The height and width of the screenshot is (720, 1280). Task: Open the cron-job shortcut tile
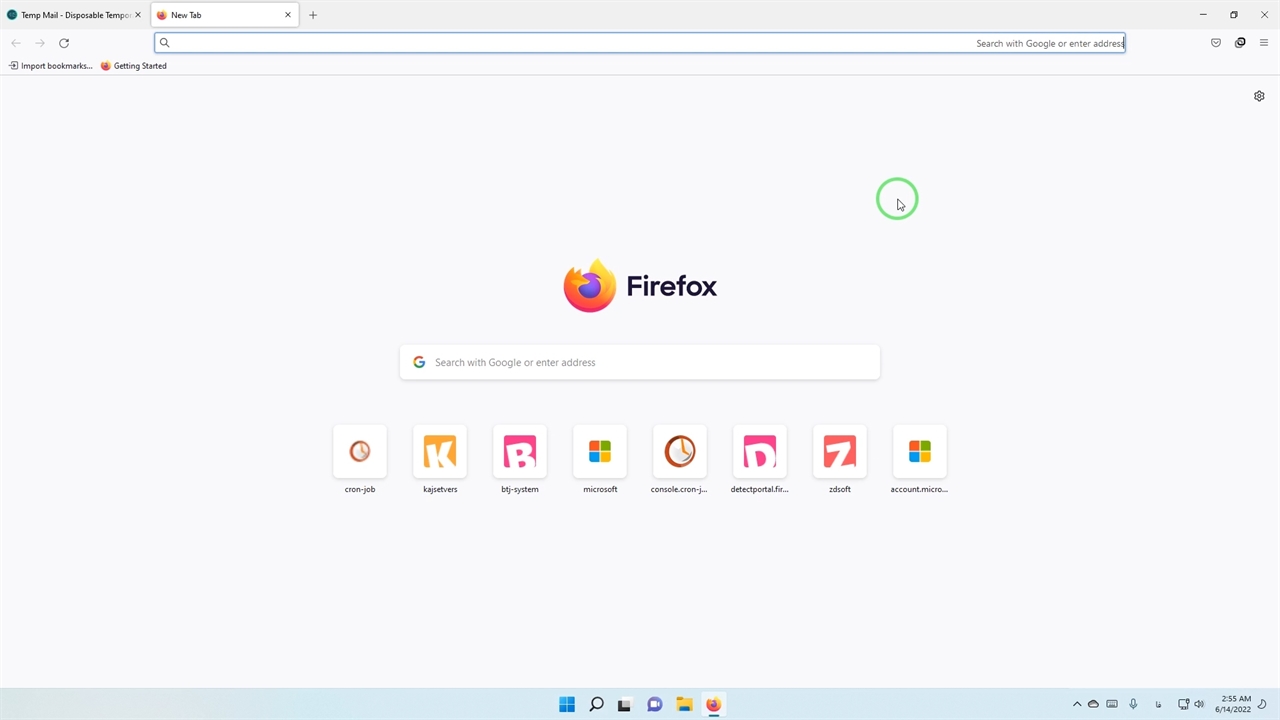pos(360,452)
